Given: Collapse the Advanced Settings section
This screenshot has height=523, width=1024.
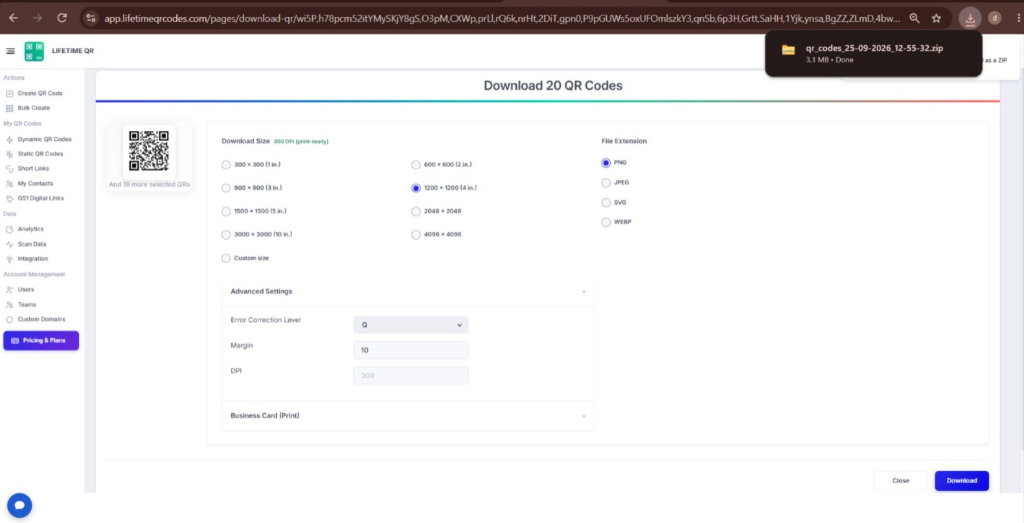Looking at the screenshot, I should pos(408,292).
